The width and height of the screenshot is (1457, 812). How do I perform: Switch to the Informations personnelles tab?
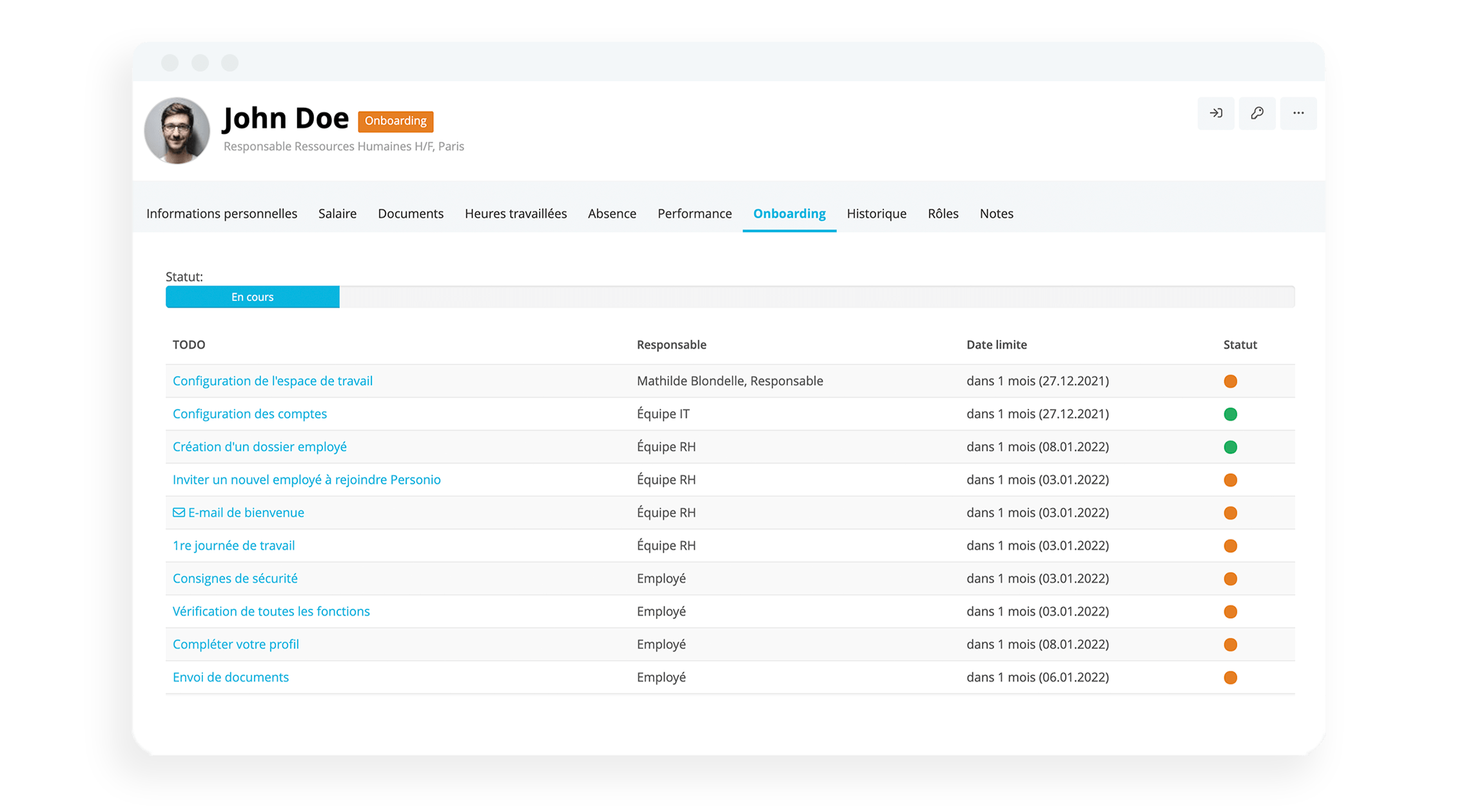tap(221, 213)
